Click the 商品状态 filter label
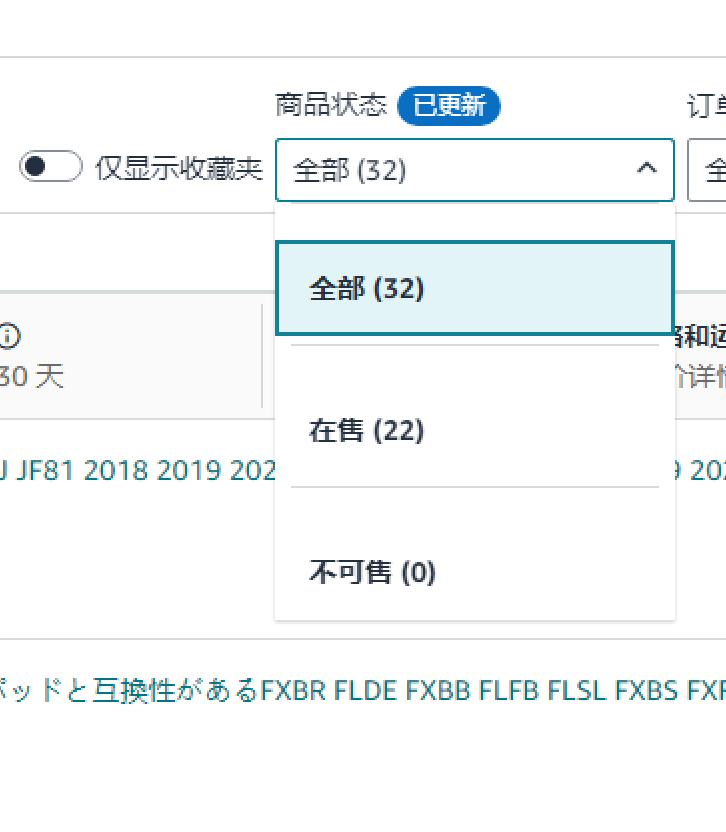 (330, 106)
